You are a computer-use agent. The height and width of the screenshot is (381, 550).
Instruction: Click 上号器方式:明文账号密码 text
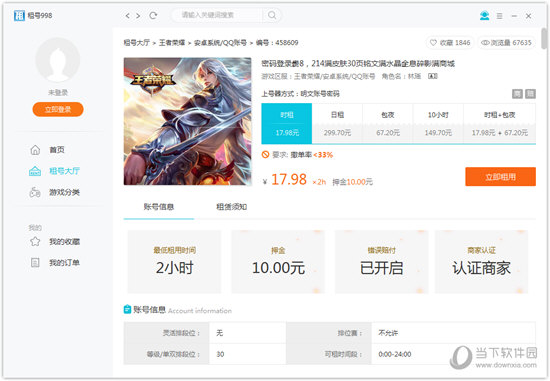click(x=301, y=94)
